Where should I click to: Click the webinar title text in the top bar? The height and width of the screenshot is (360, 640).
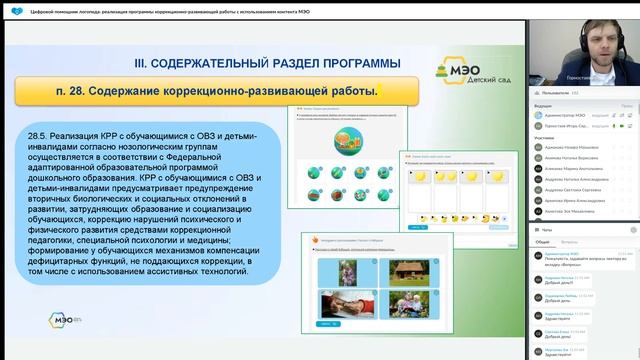coord(170,12)
